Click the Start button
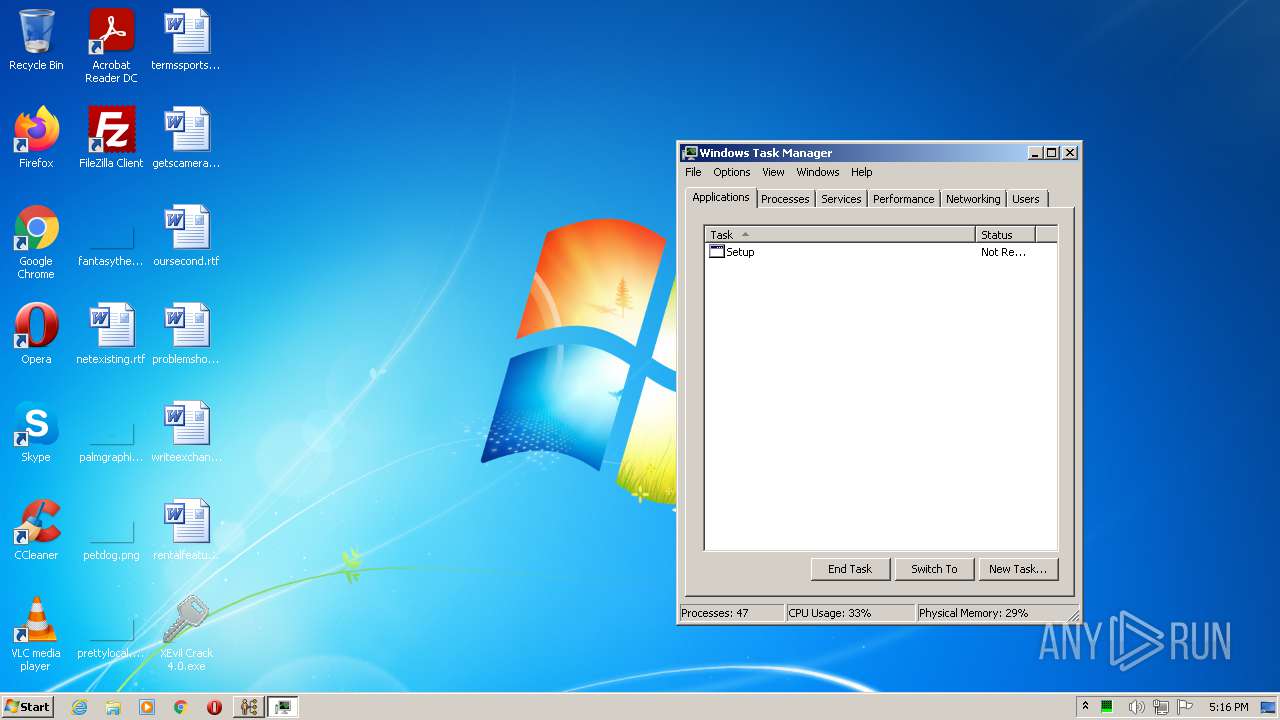1280x720 pixels. [x=28, y=707]
